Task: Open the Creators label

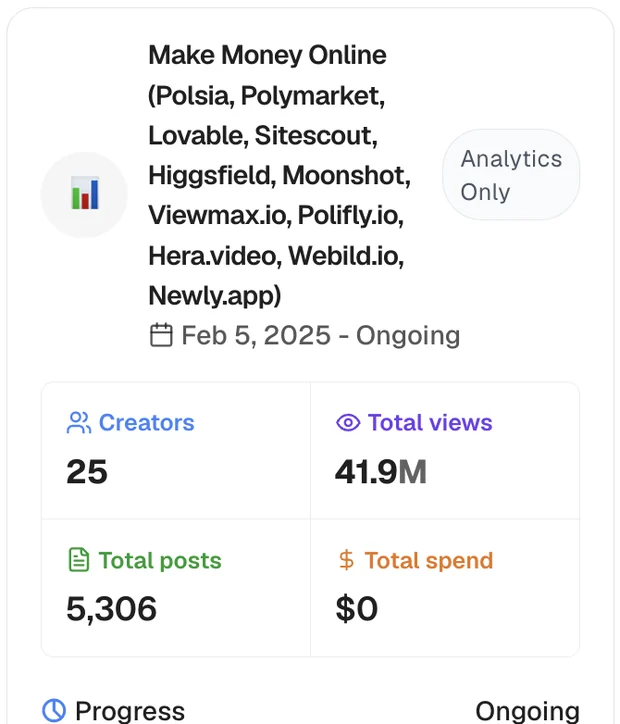Action: coord(146,422)
